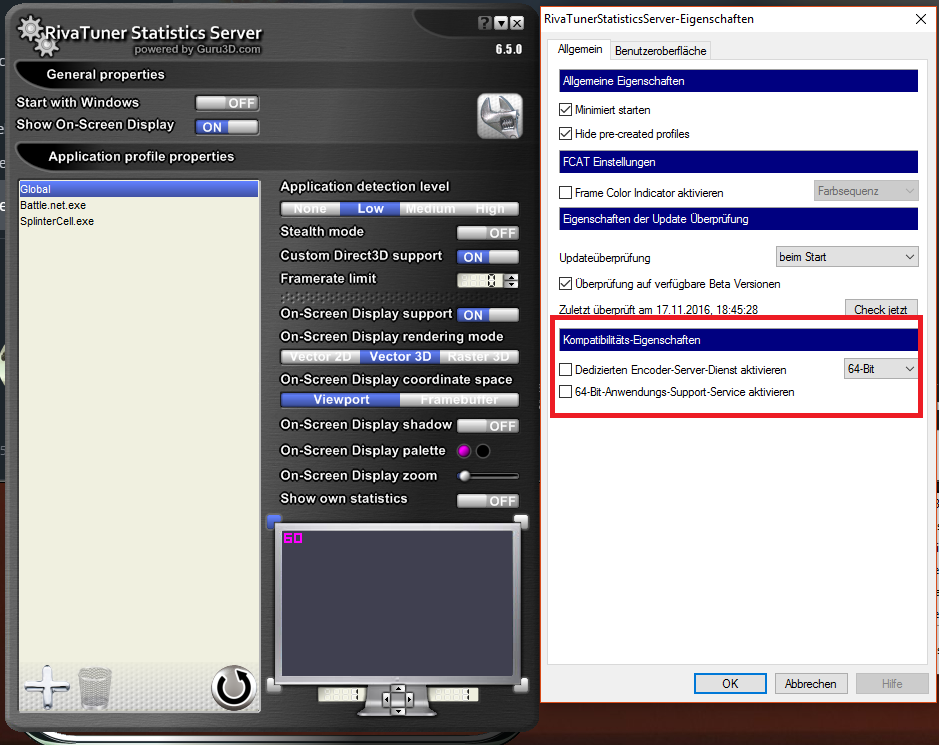Click the Framerate limit stepper arrows
Viewport: 939px width, 745px height.
click(x=511, y=280)
